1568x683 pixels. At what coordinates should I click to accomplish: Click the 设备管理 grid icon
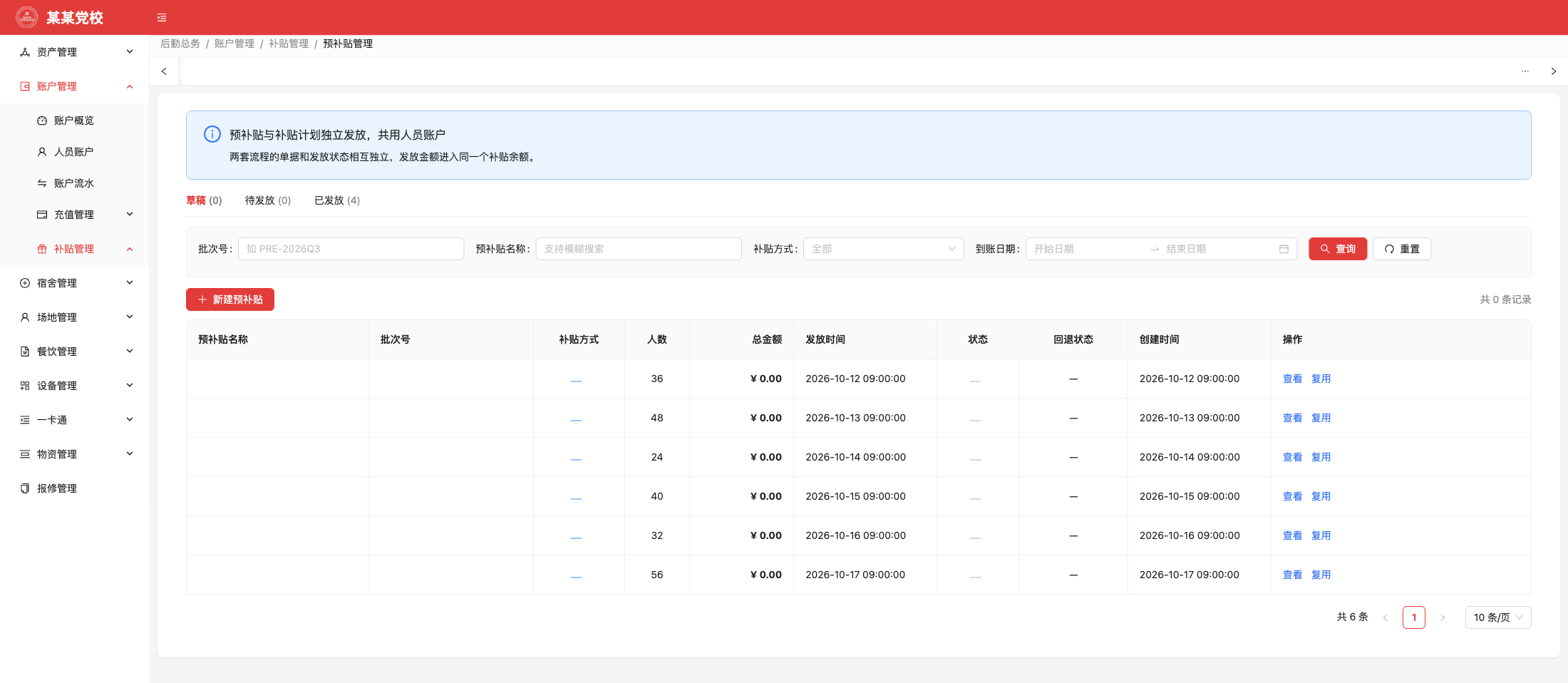pos(25,386)
